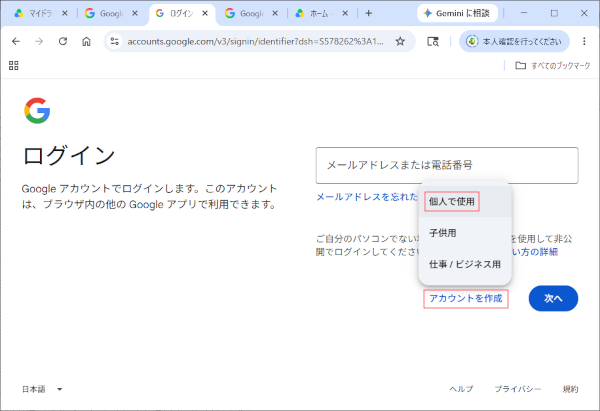
Task: Click the browser forward arrow
Action: click(39, 41)
